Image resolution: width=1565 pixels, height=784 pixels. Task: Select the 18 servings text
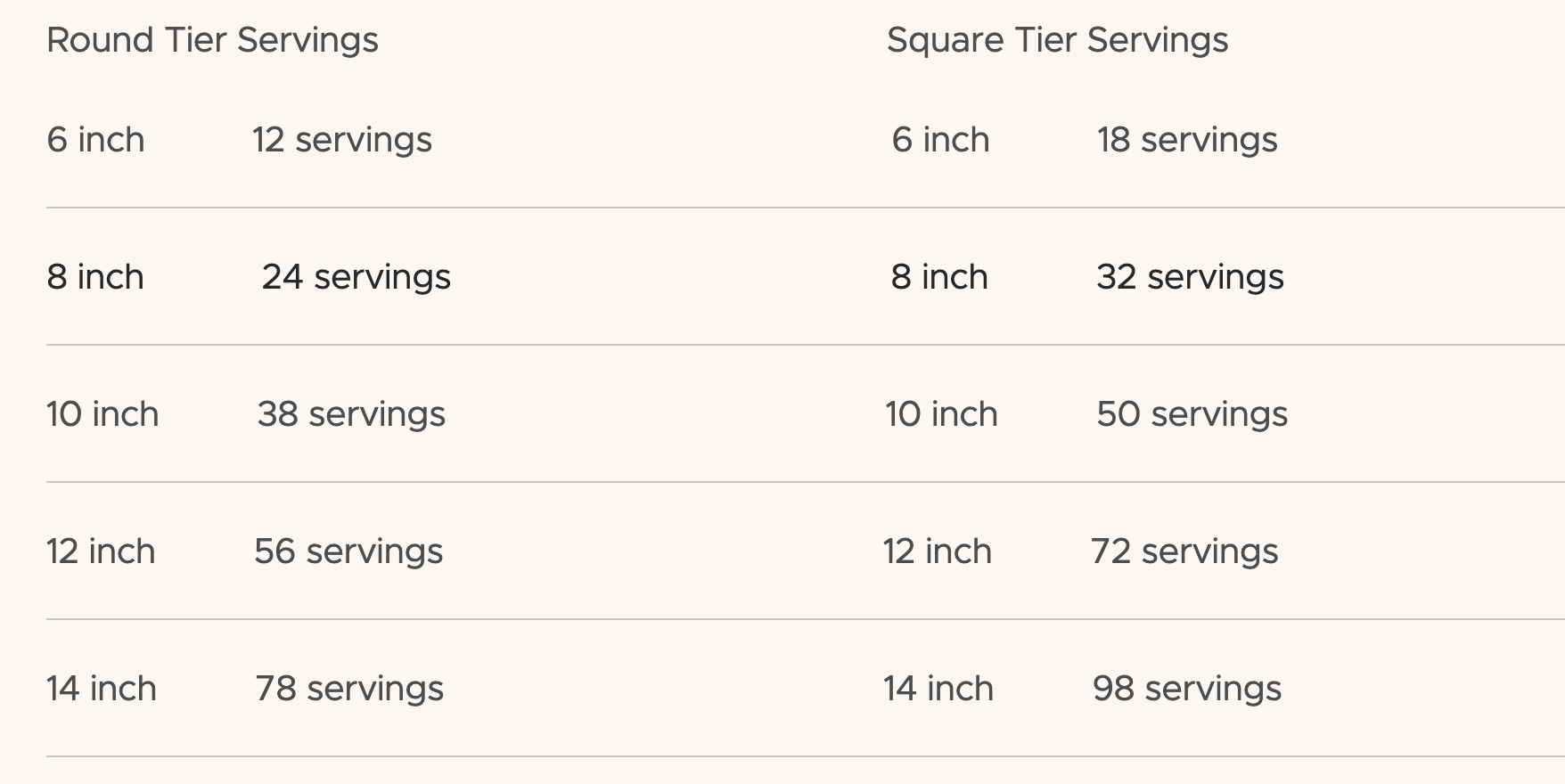(1187, 140)
